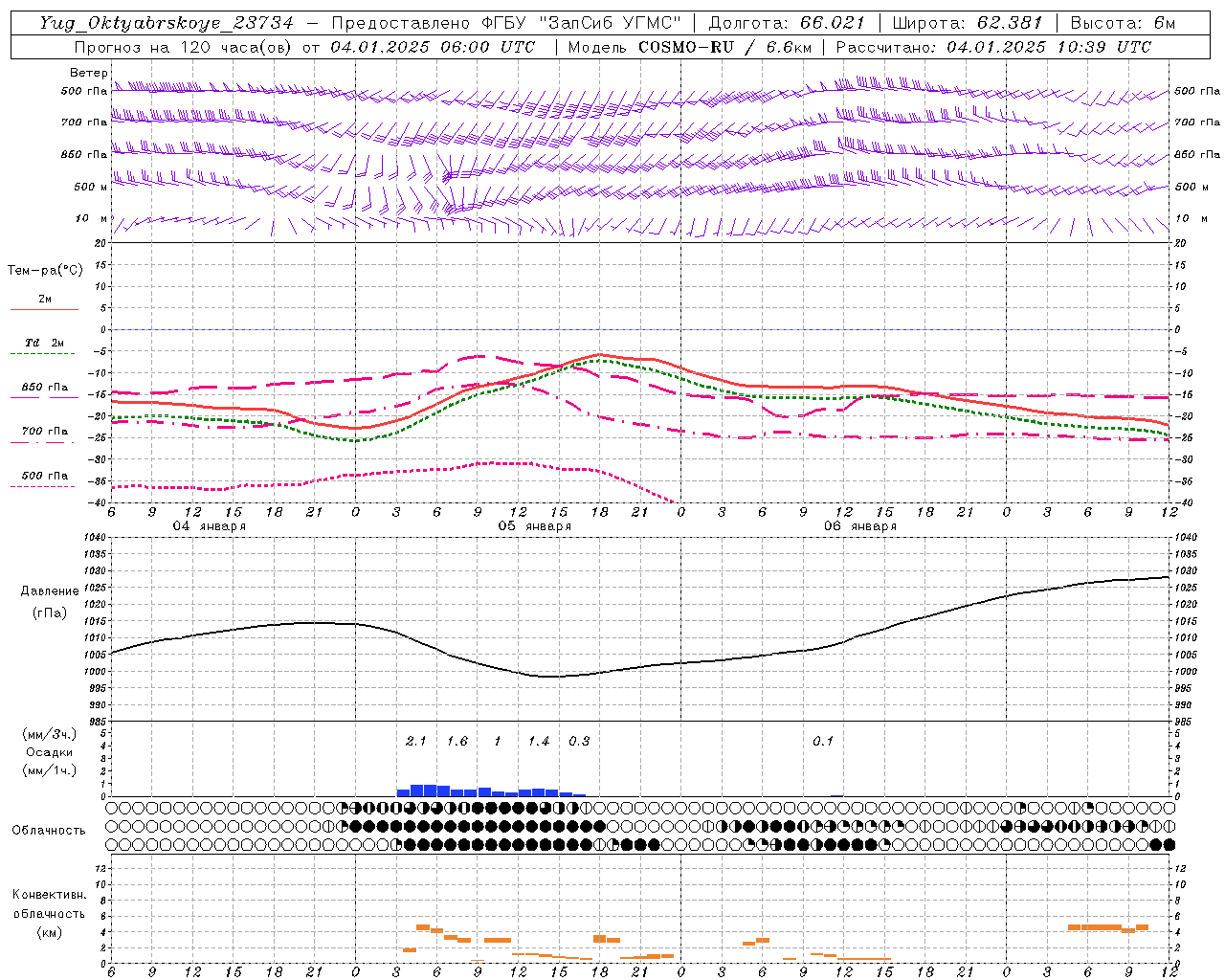Viewport: 1225px width, 980px height.
Task: Click the 1.6 precipitation amount
Action: coord(457,742)
